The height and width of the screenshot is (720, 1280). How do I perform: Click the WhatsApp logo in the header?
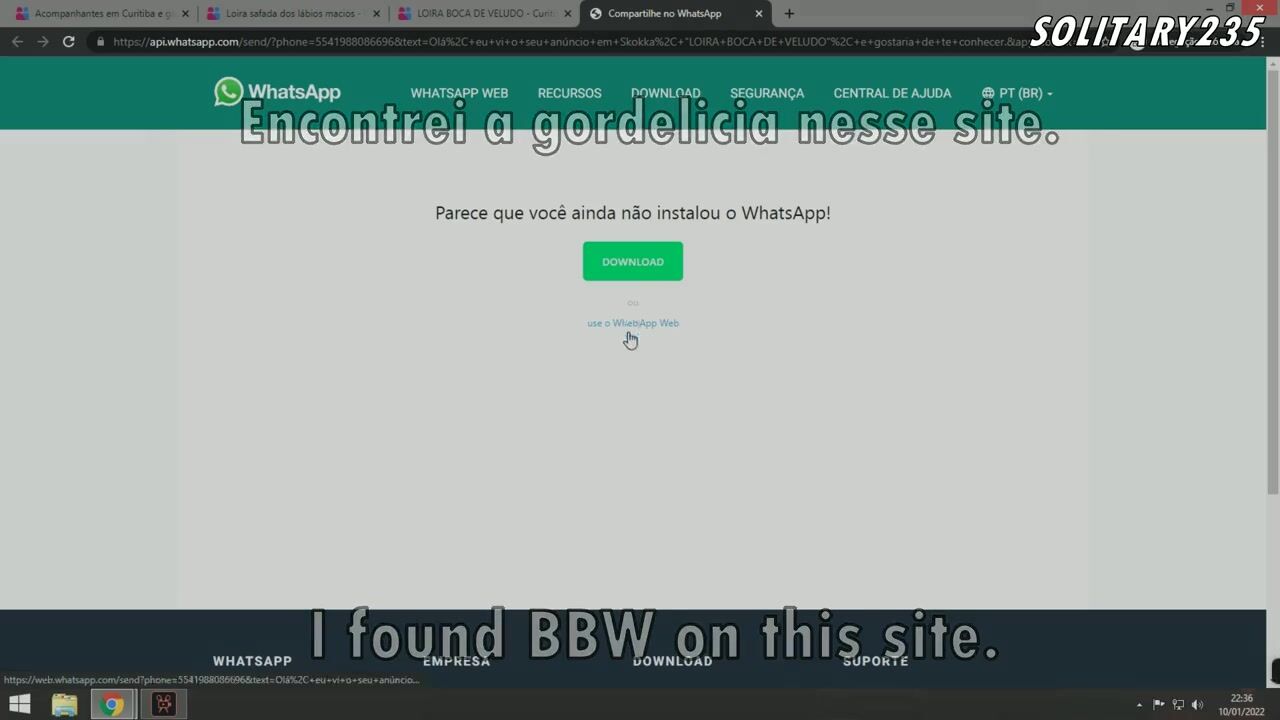point(277,92)
